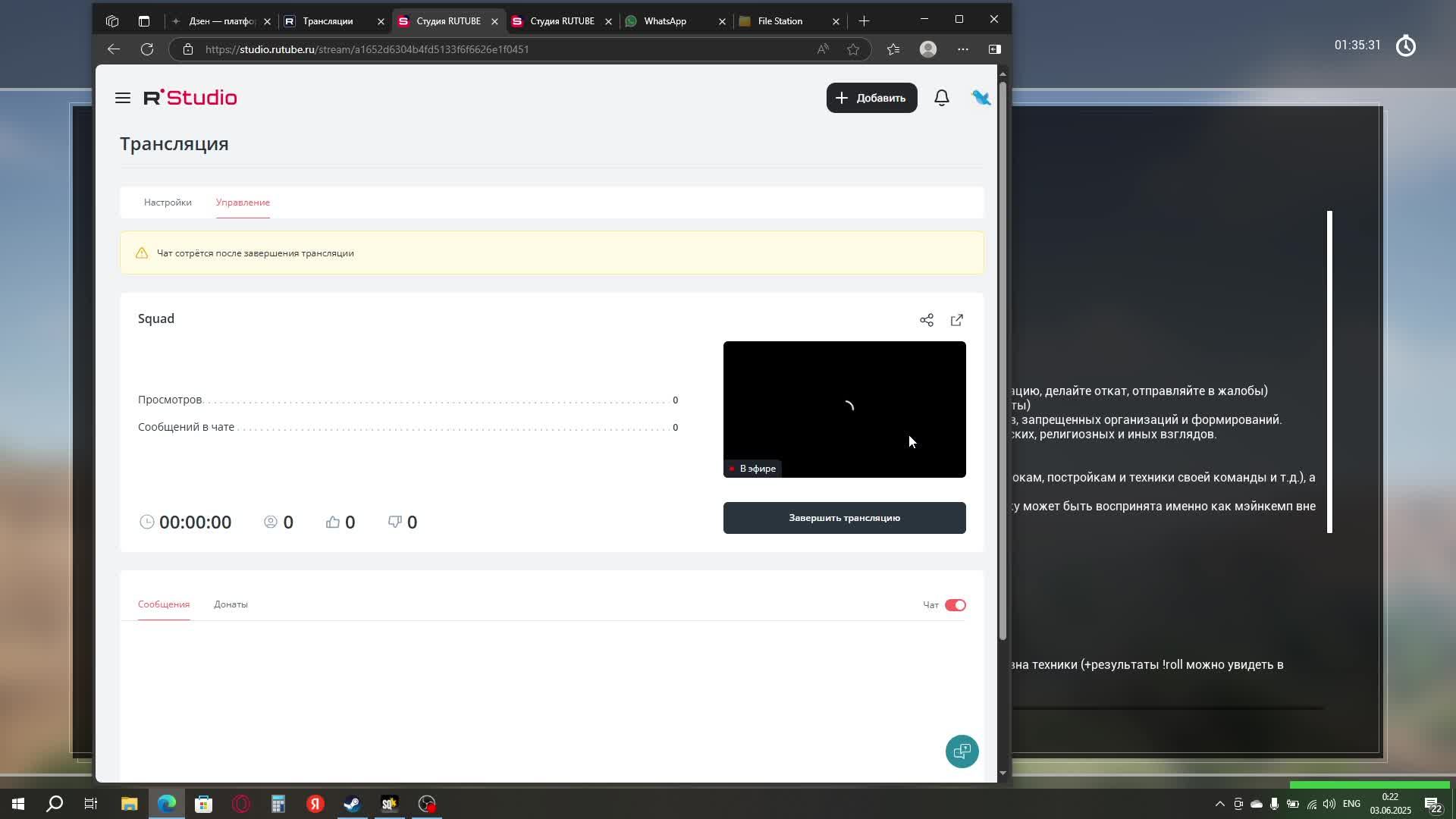Viewport: 1456px width, 819px height.
Task: Disable the chat toggle switch
Action: point(955,605)
